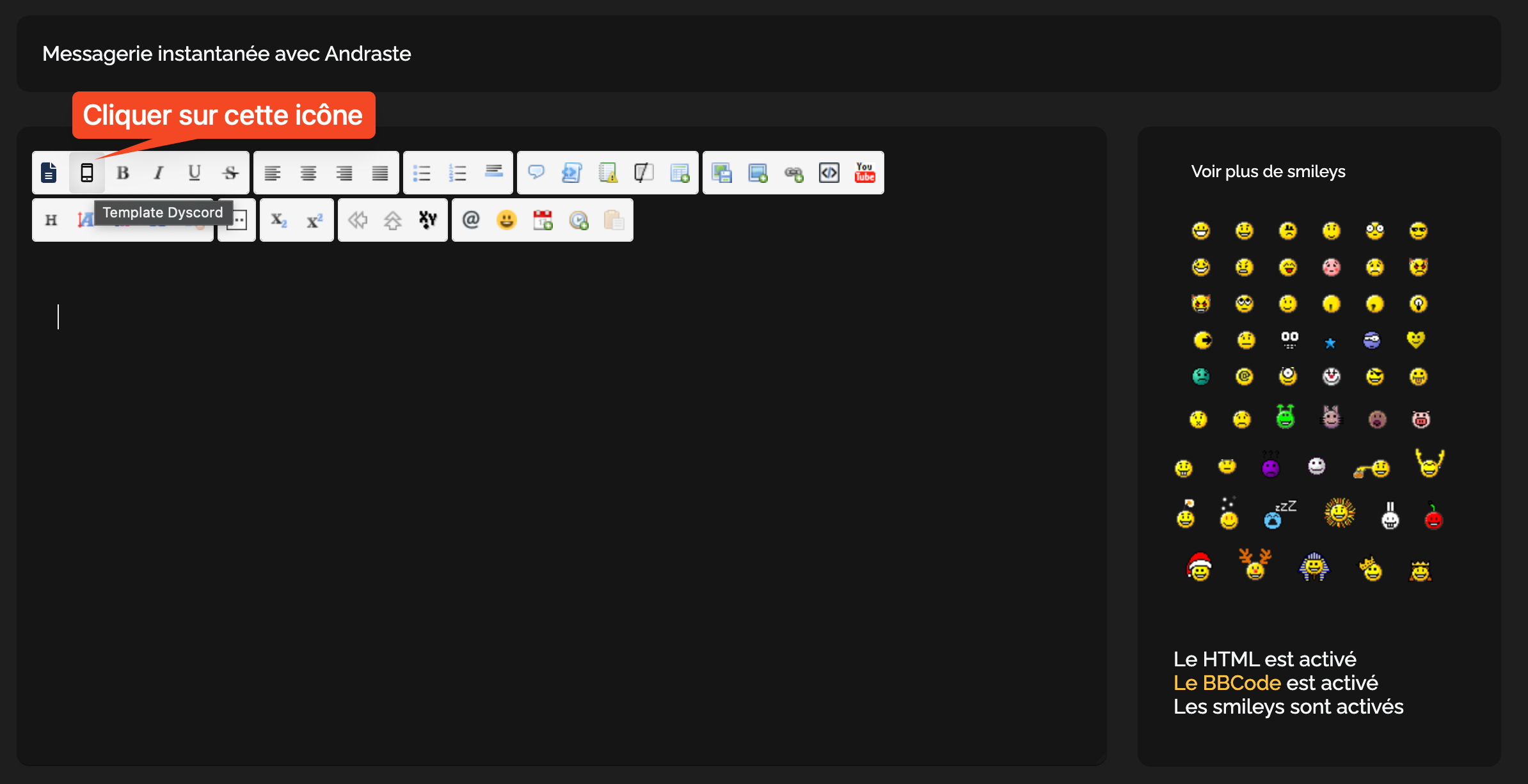Justify the text
1528x784 pixels.
pos(380,173)
